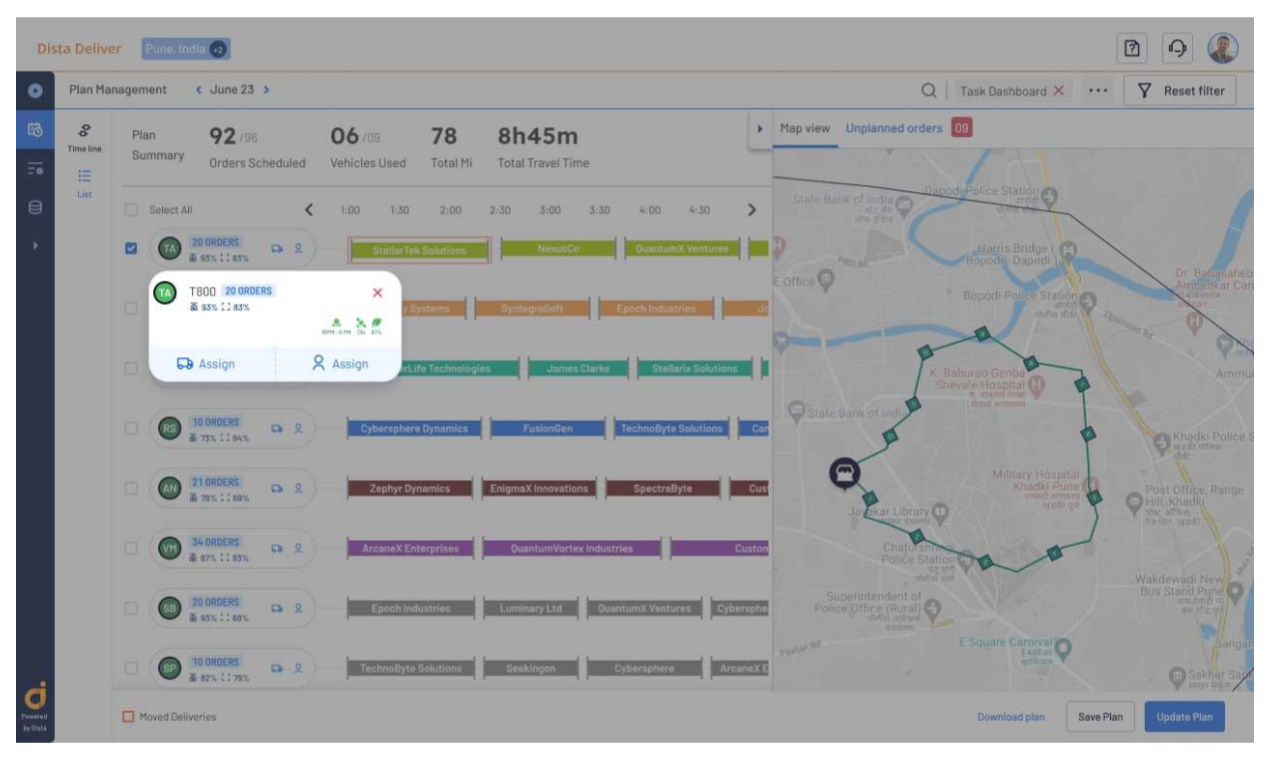Viewport: 1270px width, 760px height.
Task: Click the depot vehicle marker on map
Action: [845, 473]
